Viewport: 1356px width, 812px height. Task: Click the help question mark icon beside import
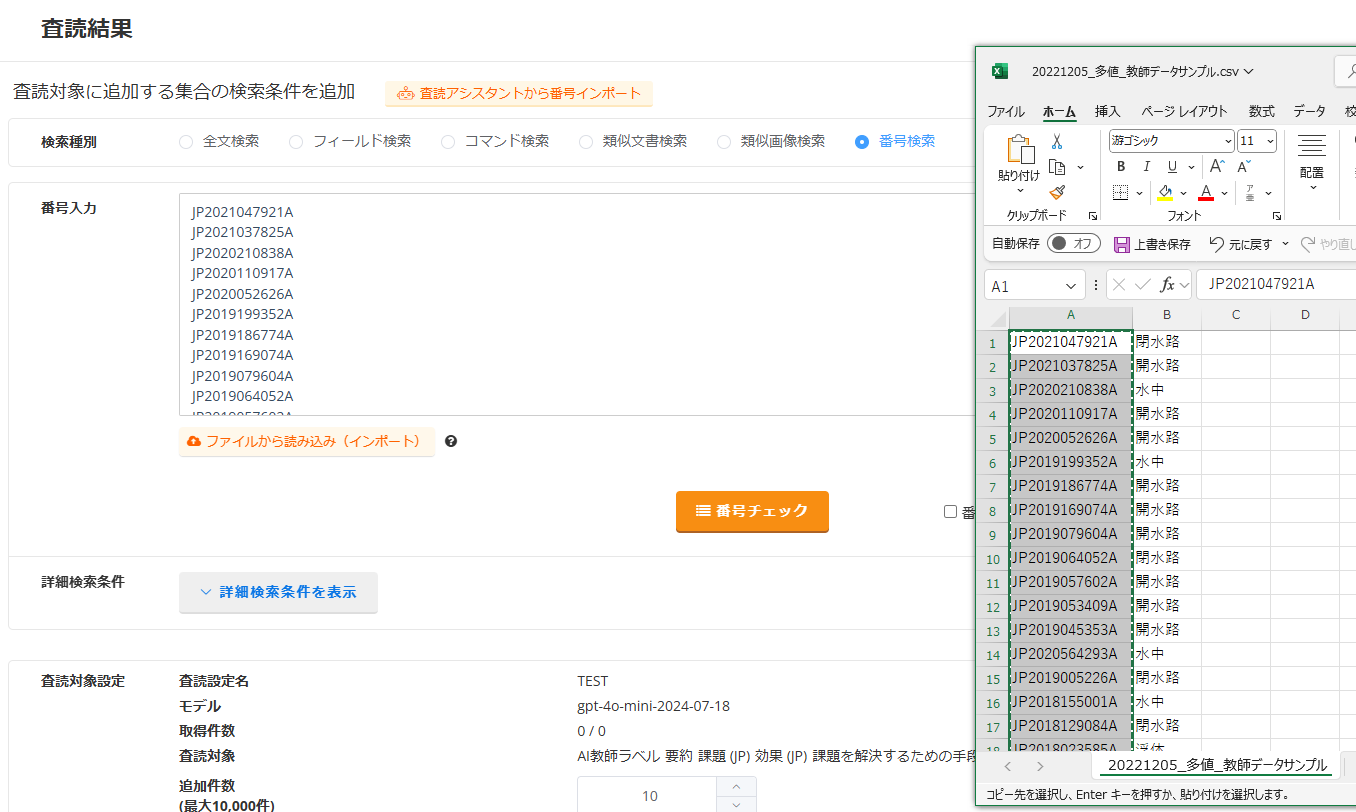[451, 441]
